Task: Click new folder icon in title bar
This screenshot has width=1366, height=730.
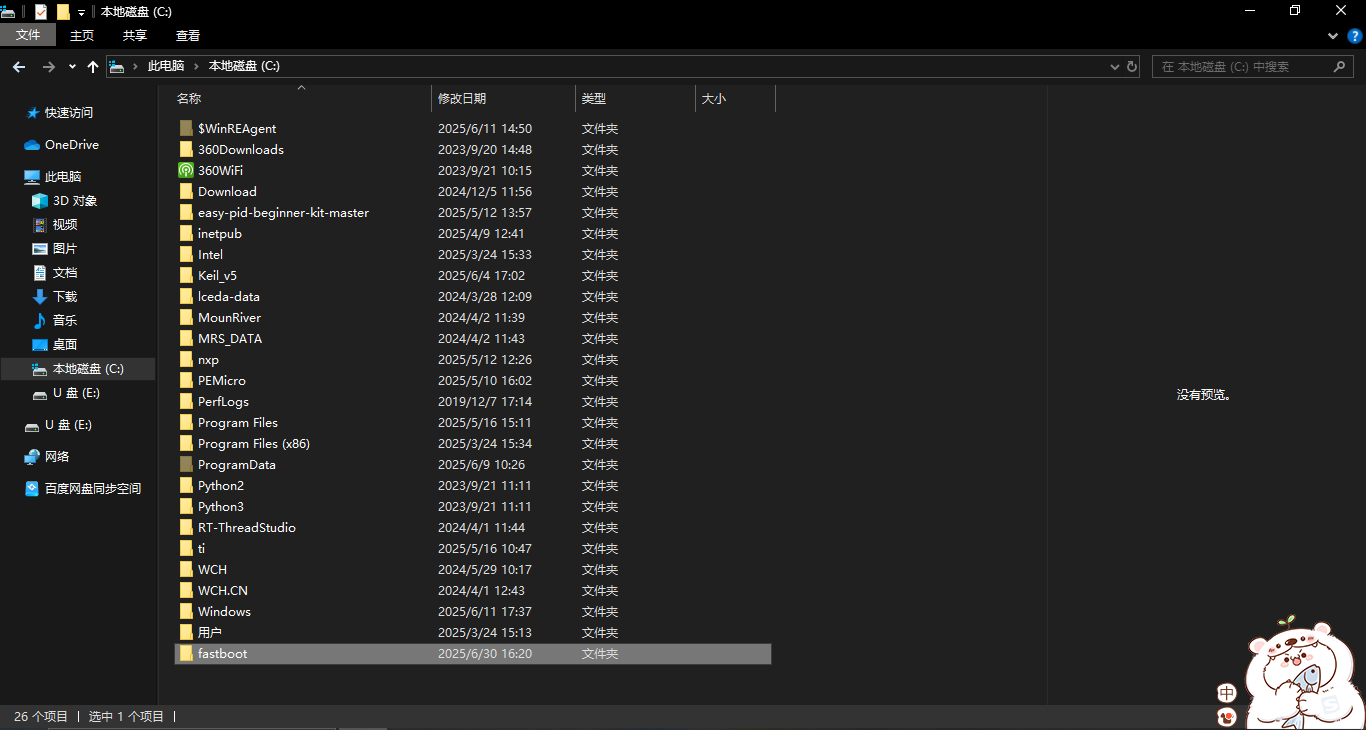Action: pyautogui.click(x=63, y=12)
